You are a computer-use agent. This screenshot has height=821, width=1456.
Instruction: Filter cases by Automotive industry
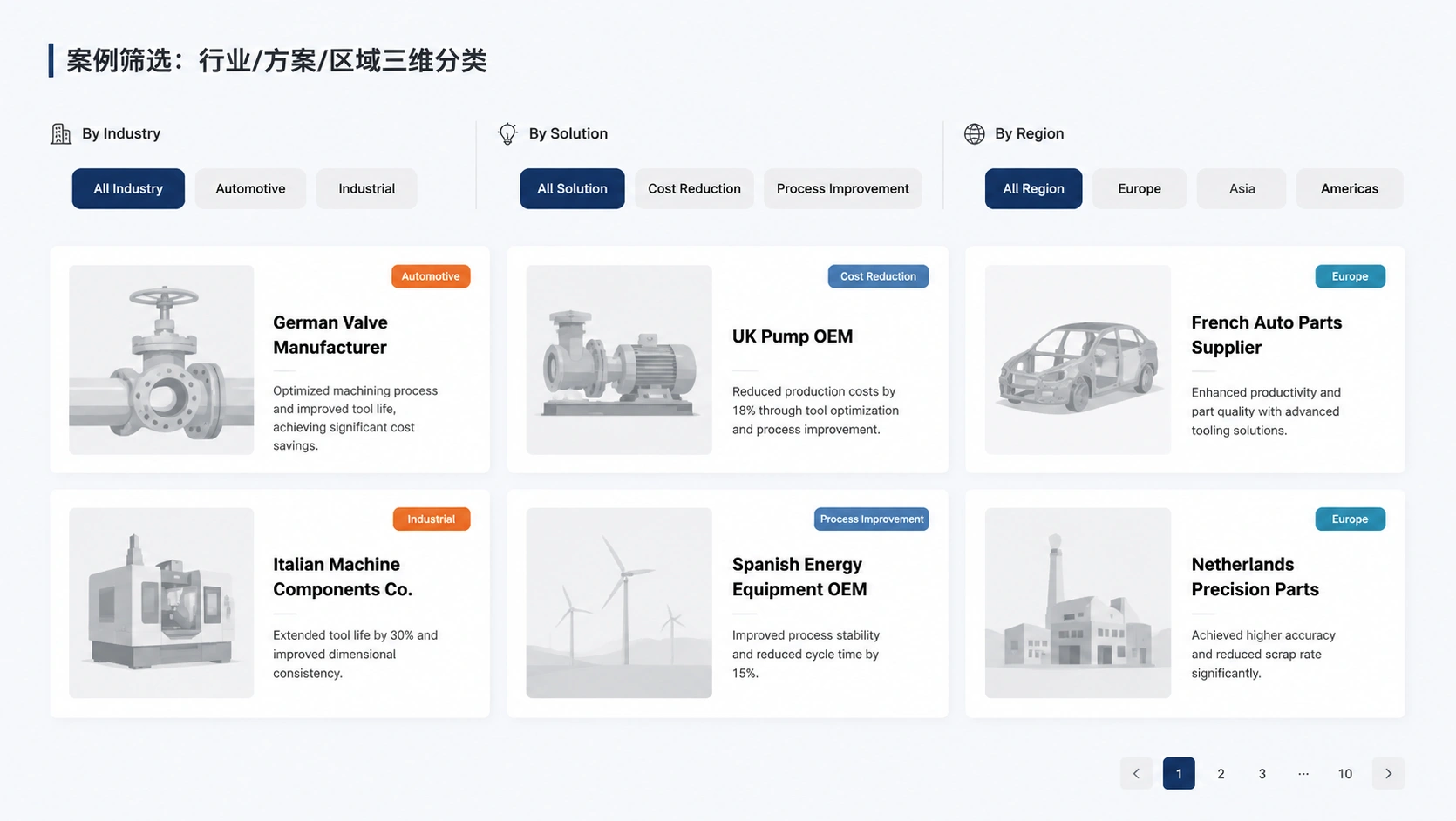coord(250,188)
